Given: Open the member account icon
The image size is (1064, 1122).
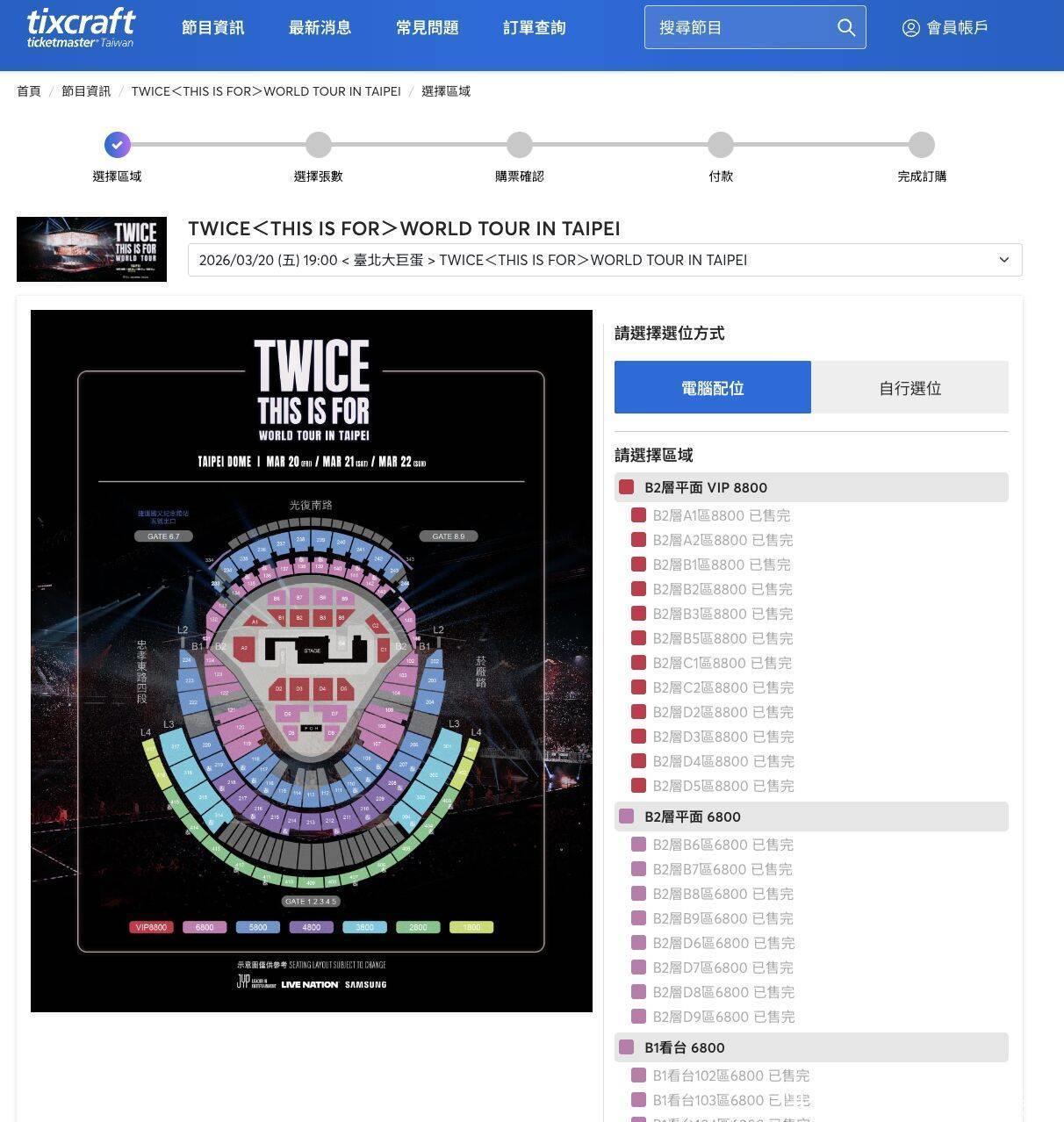Looking at the screenshot, I should click(x=910, y=28).
